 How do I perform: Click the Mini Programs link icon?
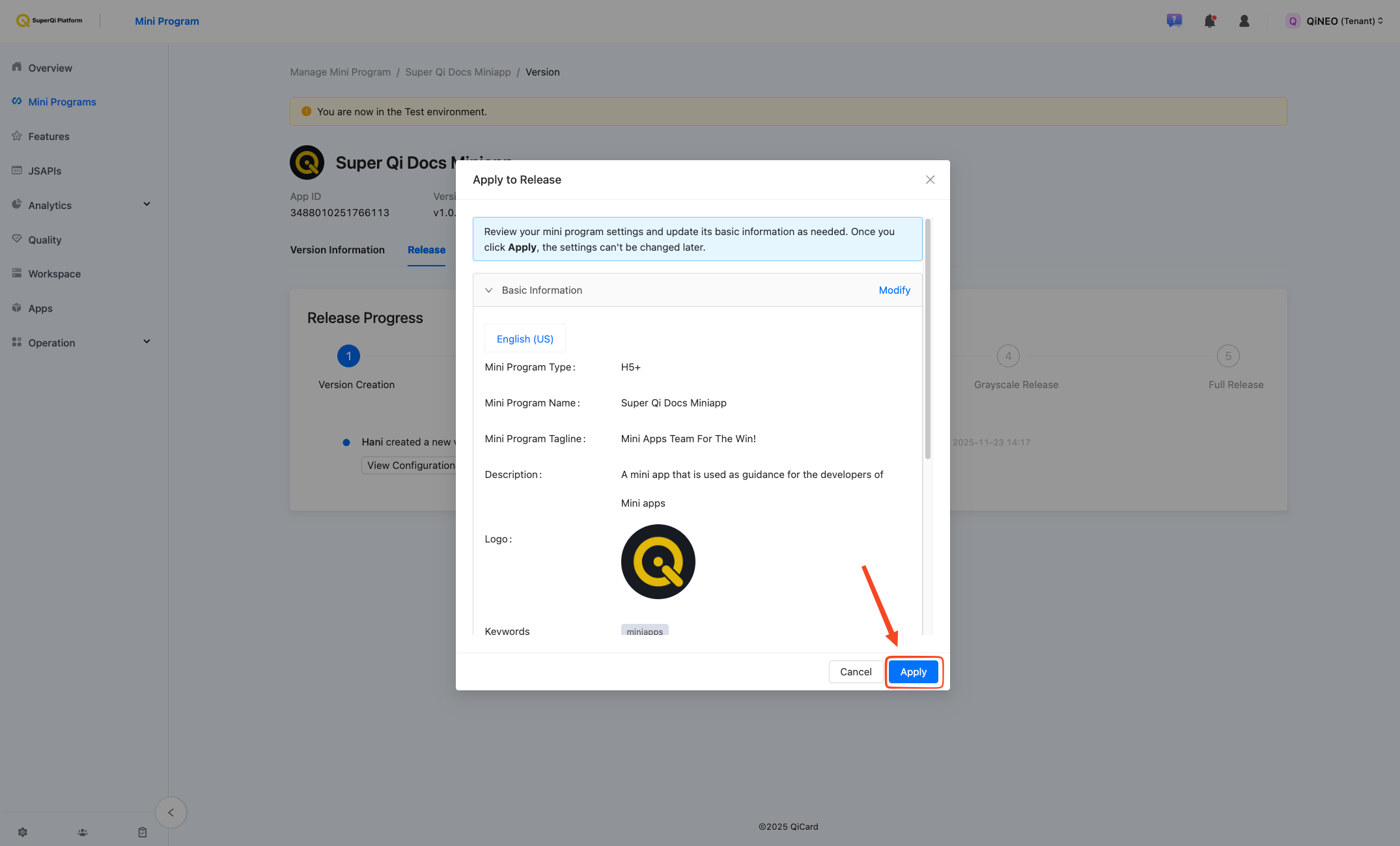point(17,101)
